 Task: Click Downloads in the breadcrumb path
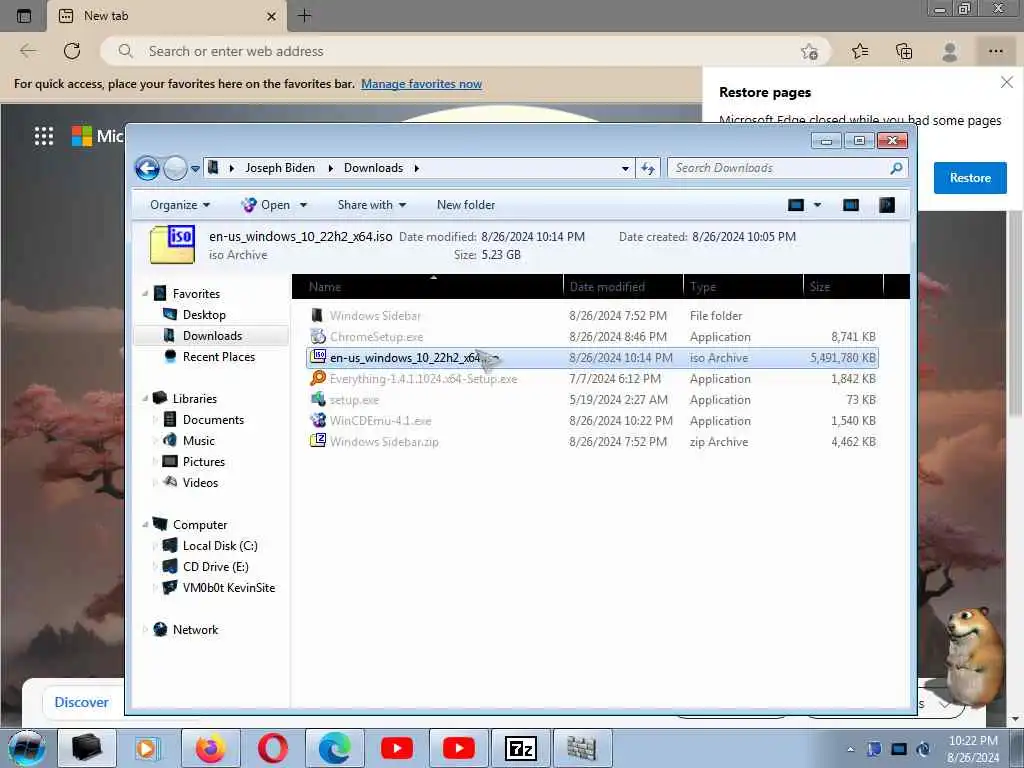[x=374, y=168]
